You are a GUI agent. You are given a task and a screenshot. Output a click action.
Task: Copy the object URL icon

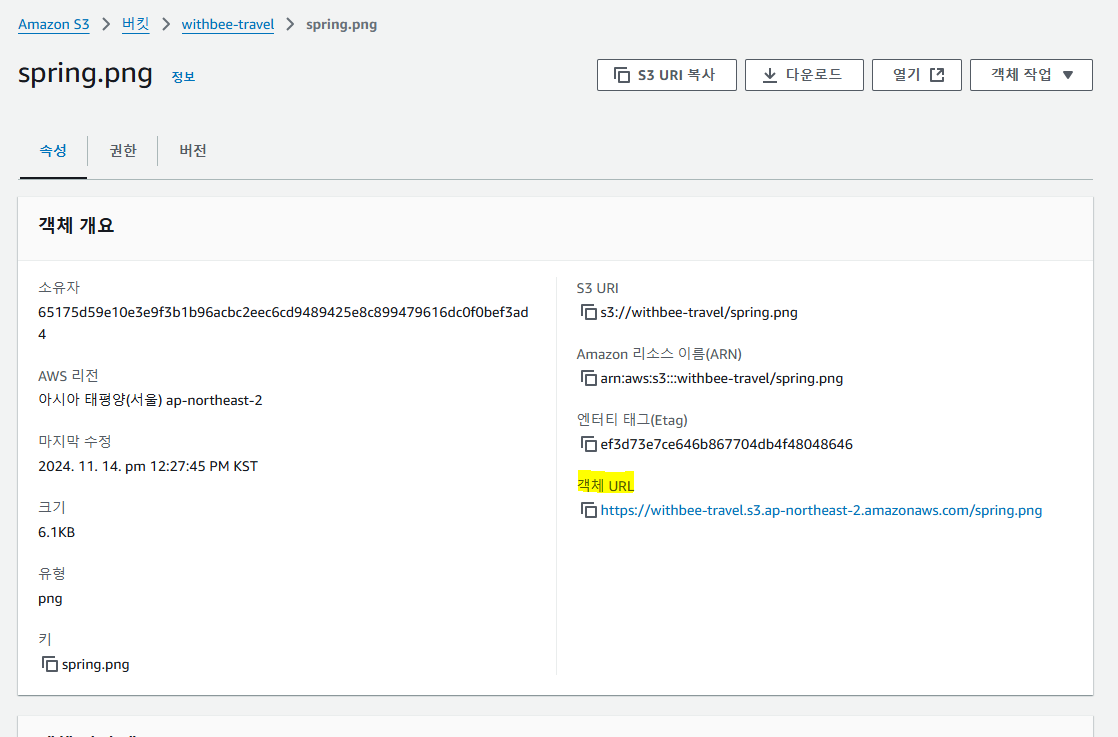point(588,510)
